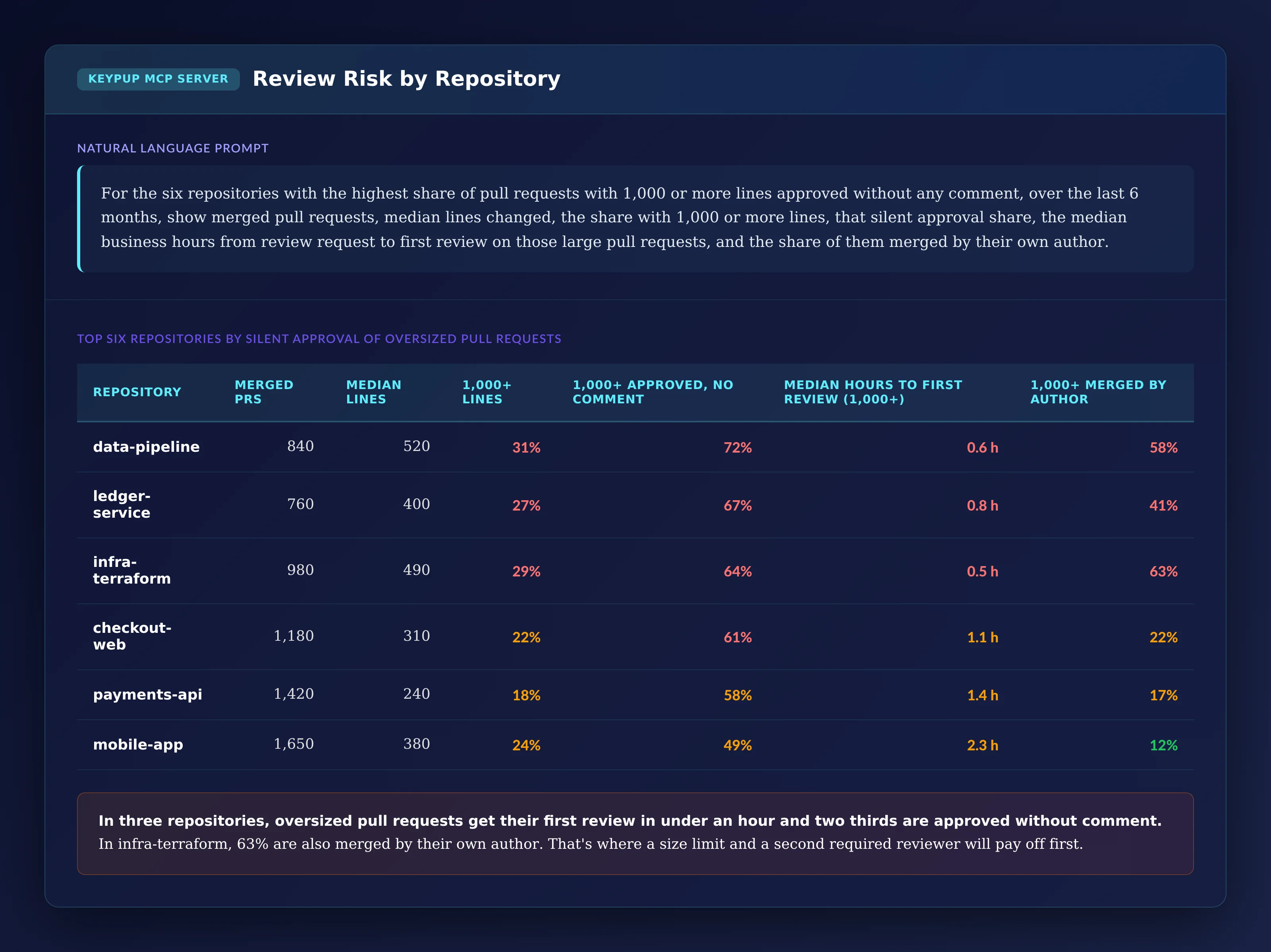Click checkout-web silent approval 61%
The width and height of the screenshot is (1271, 952).
coord(738,637)
